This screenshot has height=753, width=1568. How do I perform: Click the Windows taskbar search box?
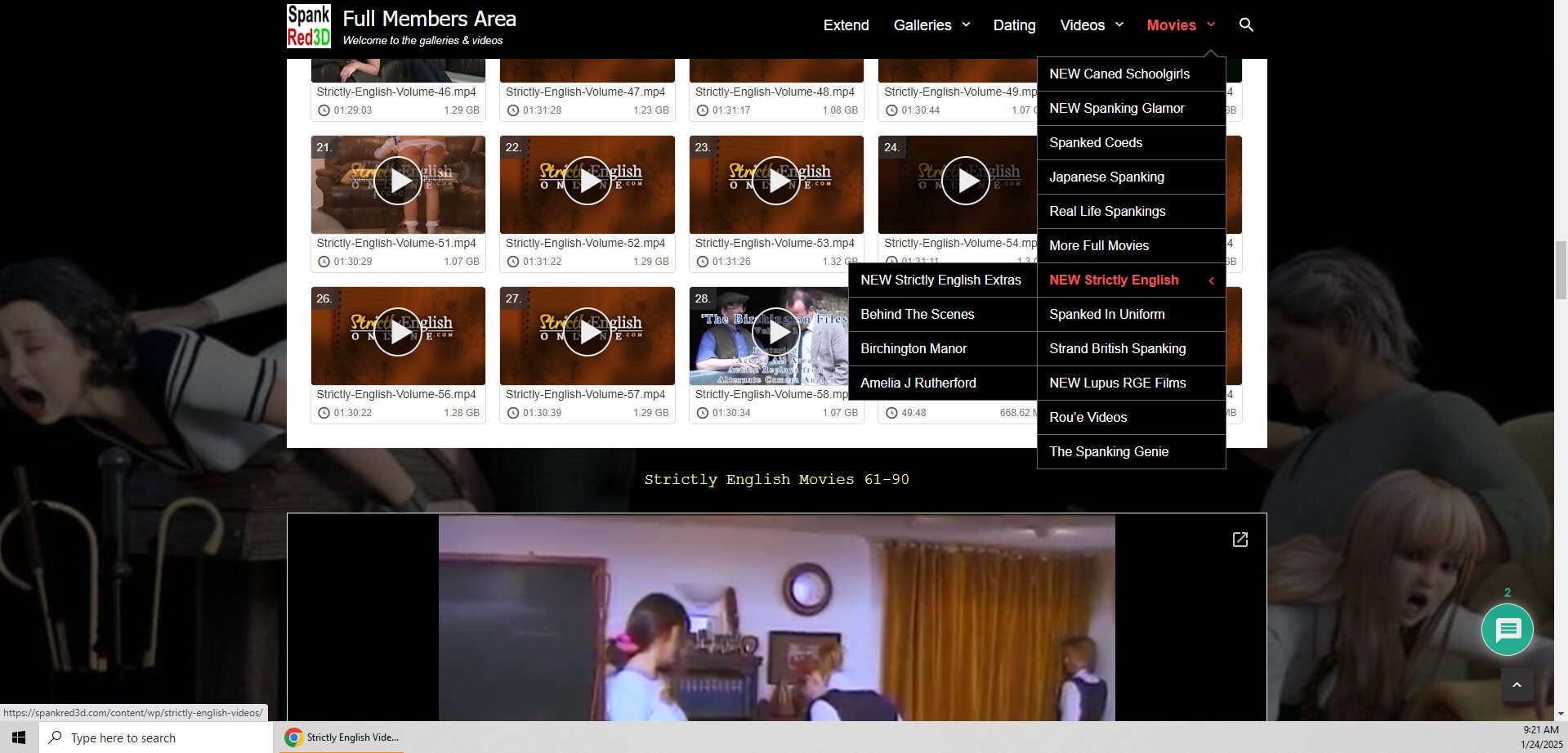[155, 737]
